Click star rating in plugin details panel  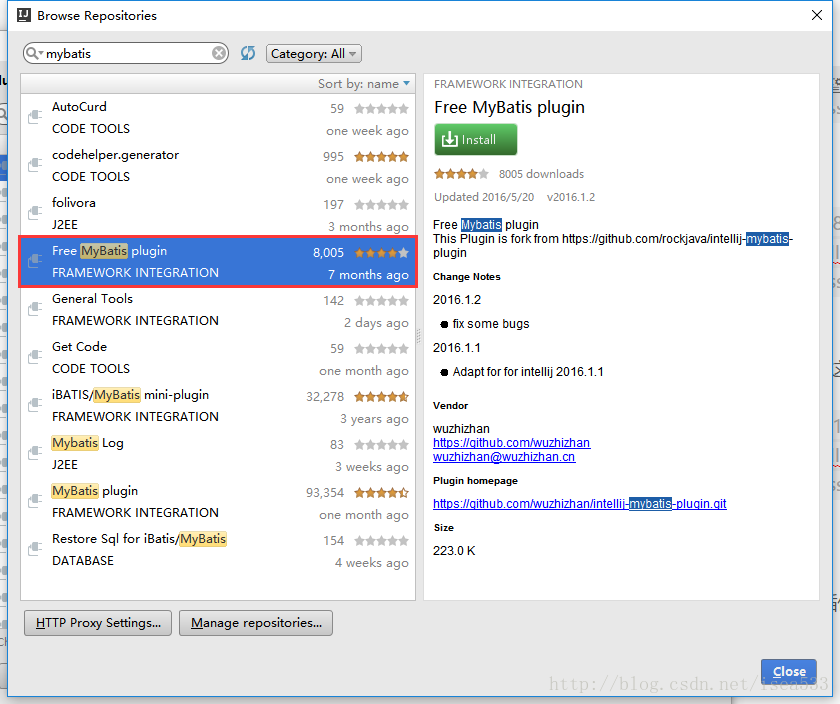tap(461, 174)
